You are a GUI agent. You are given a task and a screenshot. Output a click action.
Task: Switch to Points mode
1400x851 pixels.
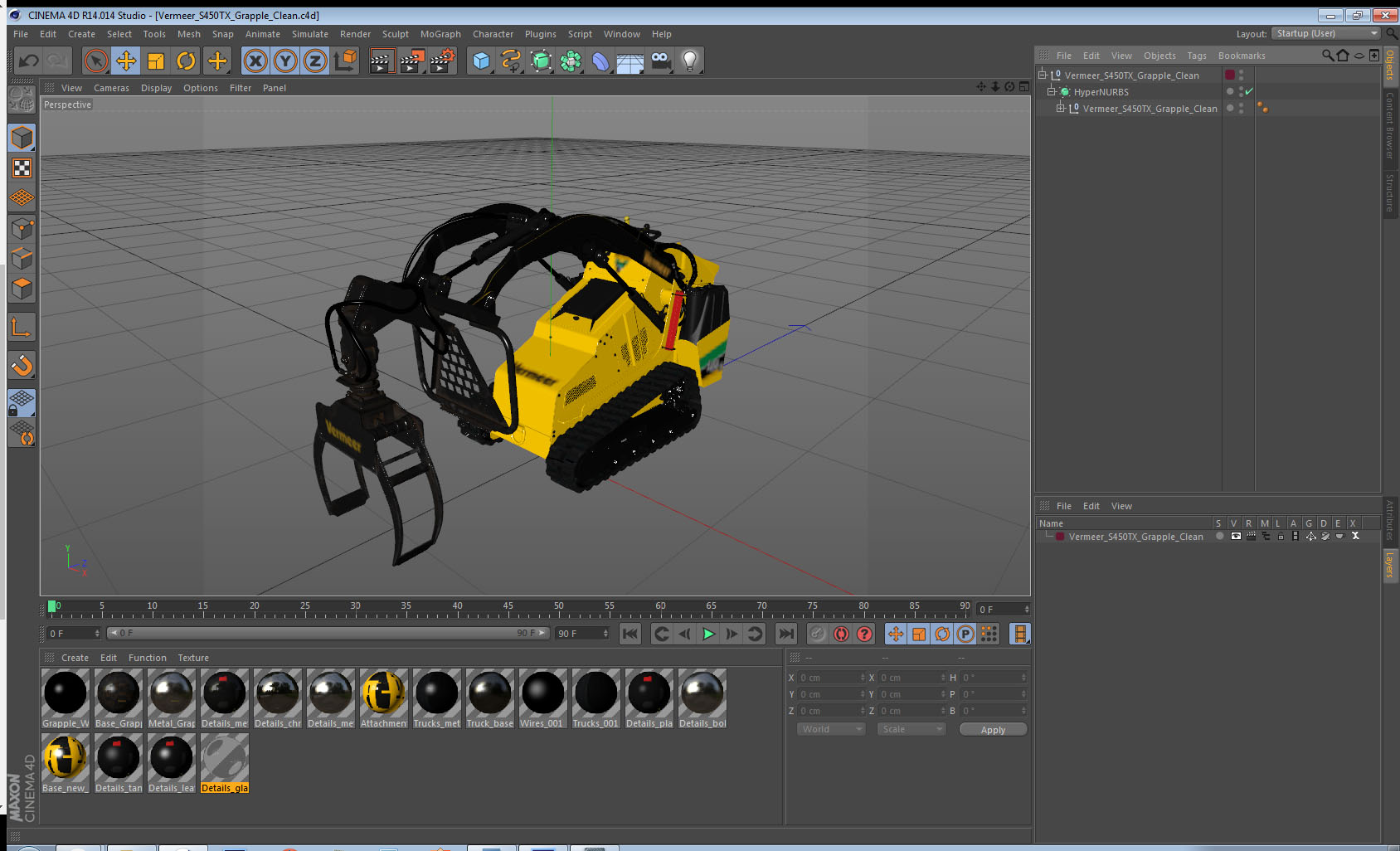pyautogui.click(x=22, y=228)
